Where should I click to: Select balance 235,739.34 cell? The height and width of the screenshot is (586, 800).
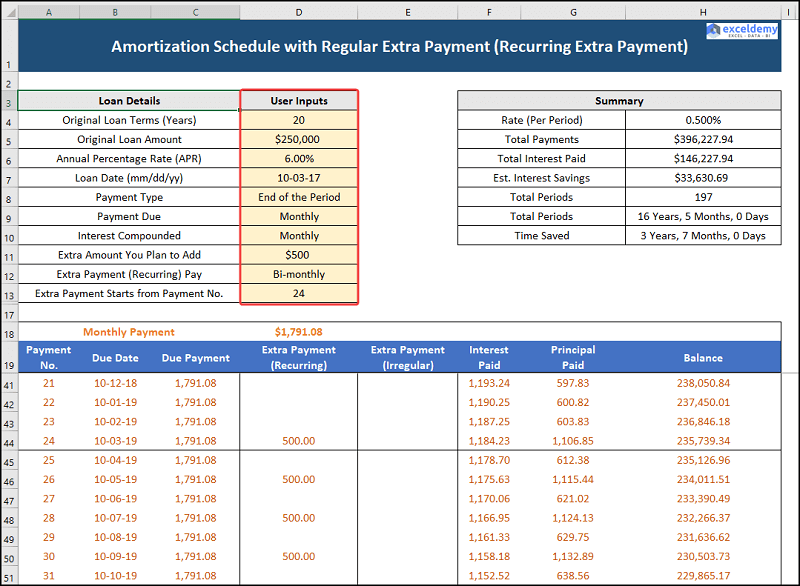[703, 441]
